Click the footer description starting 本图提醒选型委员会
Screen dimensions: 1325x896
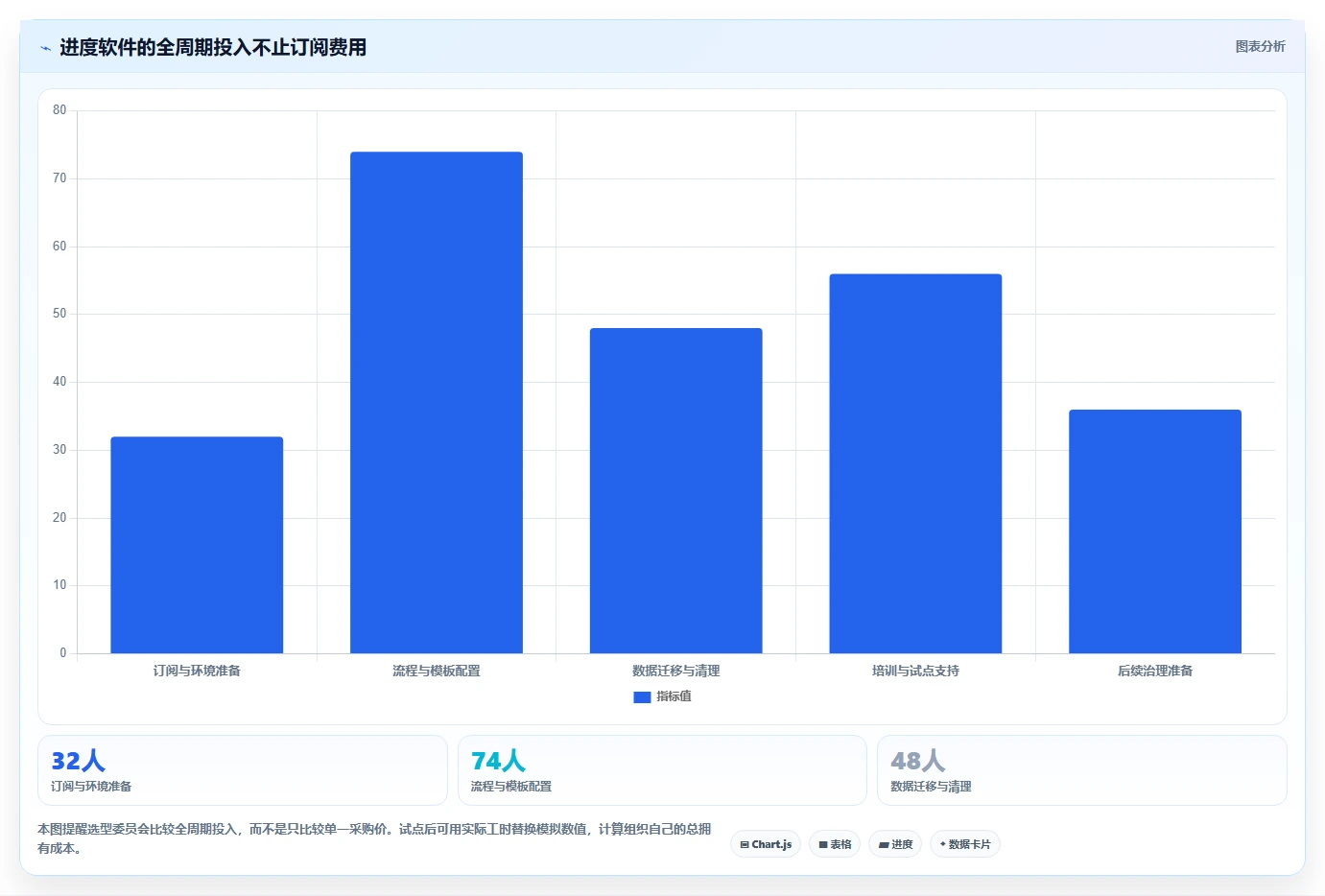374,838
